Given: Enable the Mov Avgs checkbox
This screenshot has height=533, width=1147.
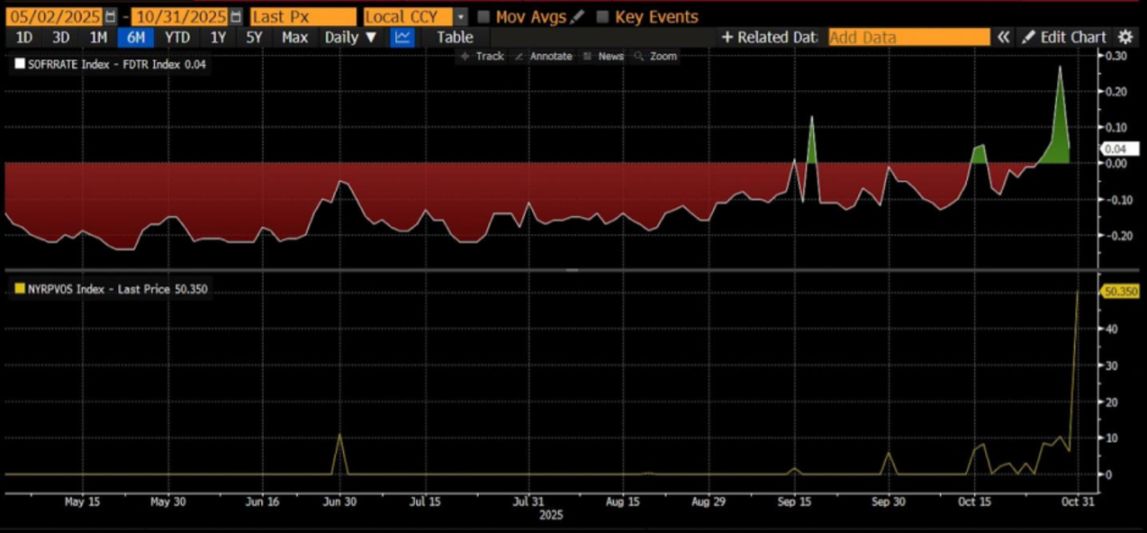Looking at the screenshot, I should pyautogui.click(x=484, y=17).
